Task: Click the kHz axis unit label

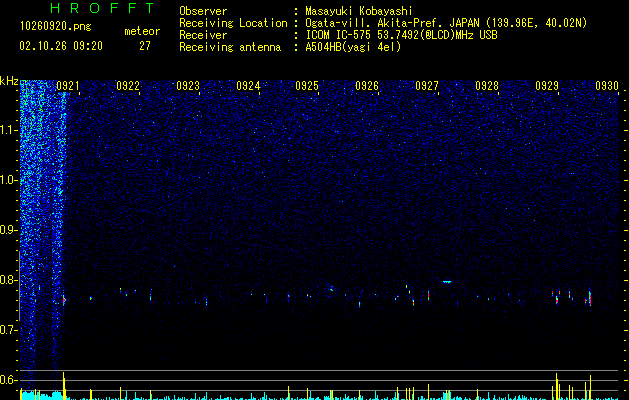Action: (9, 81)
